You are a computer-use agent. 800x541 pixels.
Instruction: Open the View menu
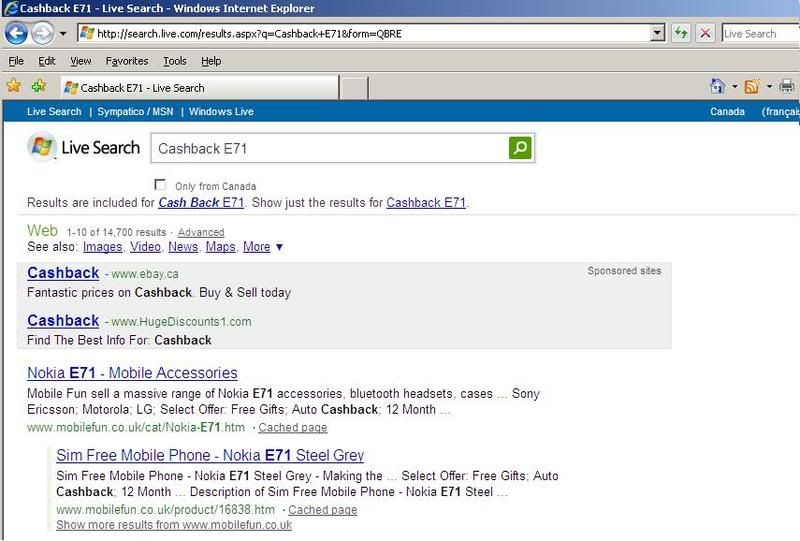(x=81, y=61)
